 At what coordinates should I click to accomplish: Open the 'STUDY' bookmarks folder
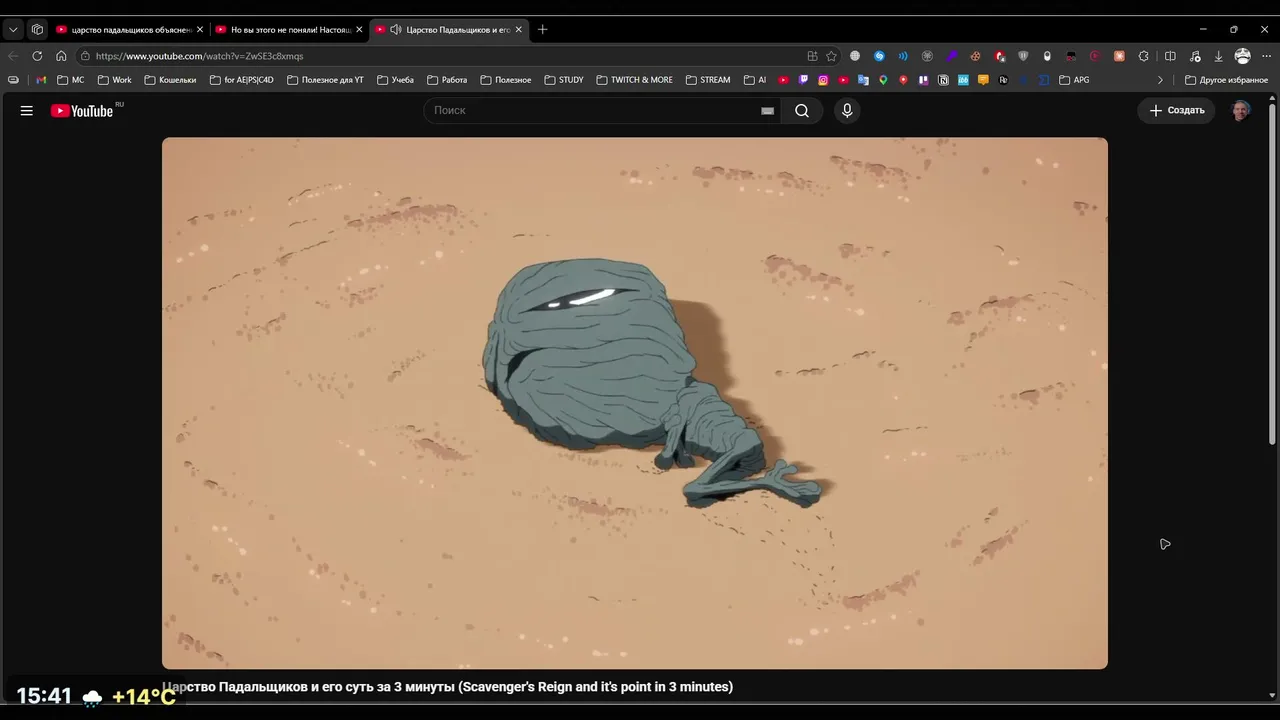(564, 80)
